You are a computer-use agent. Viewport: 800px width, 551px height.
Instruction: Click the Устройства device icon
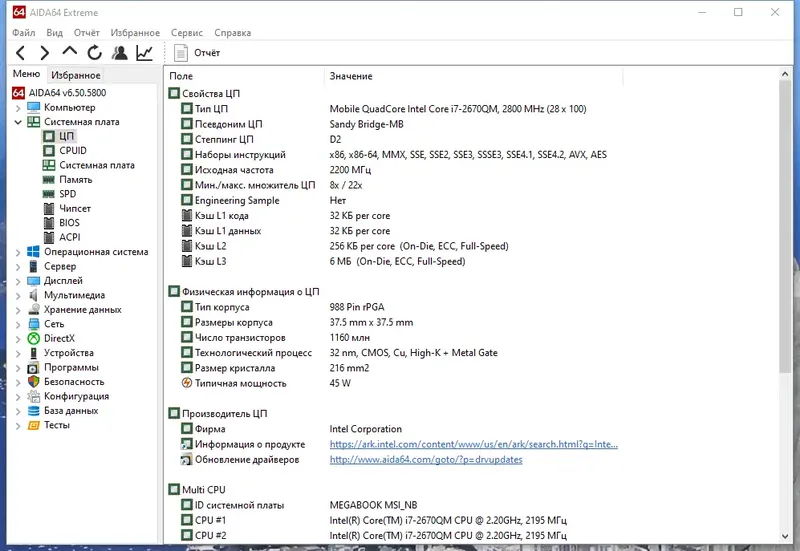click(34, 353)
